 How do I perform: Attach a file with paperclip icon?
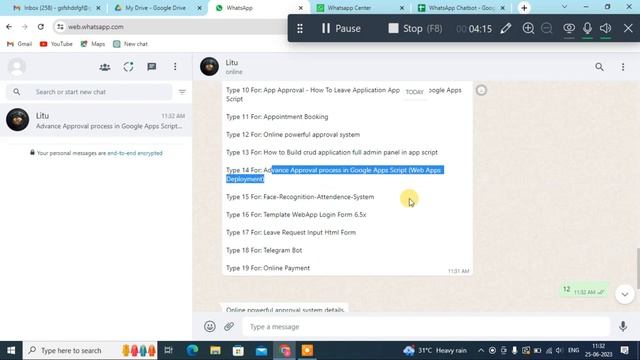pos(229,327)
